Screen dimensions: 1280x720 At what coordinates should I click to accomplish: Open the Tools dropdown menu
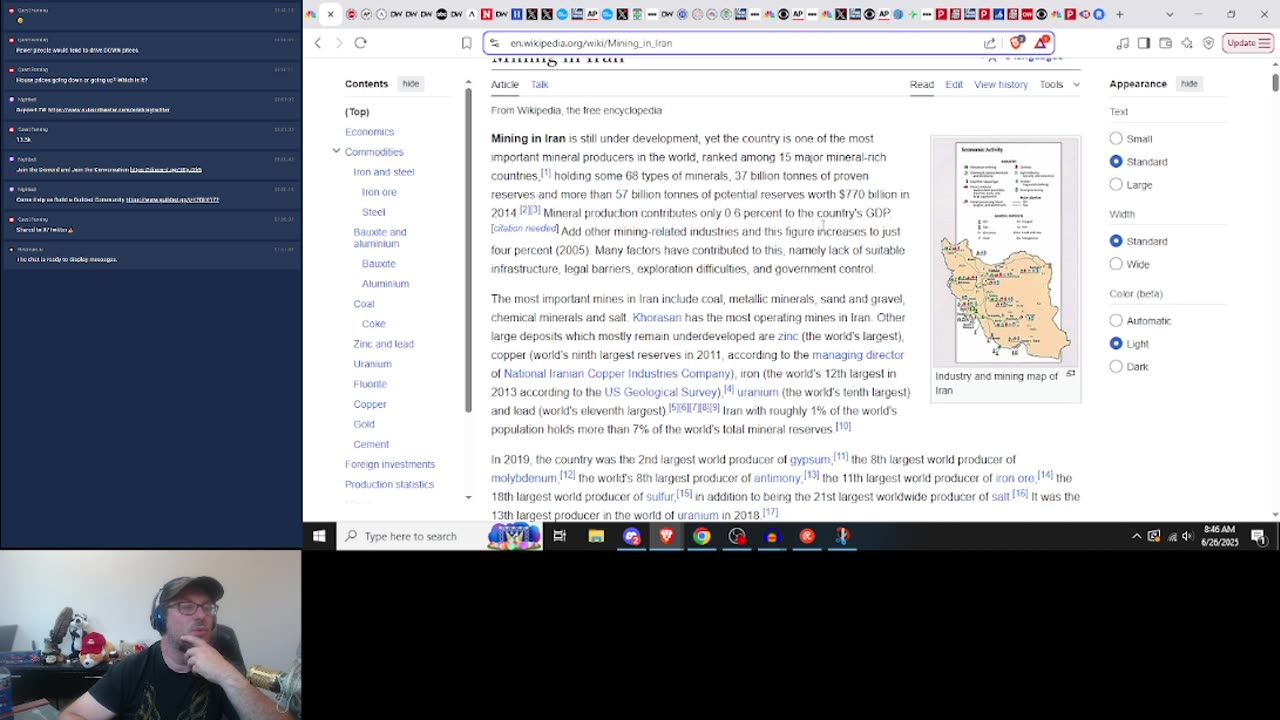tap(1059, 84)
